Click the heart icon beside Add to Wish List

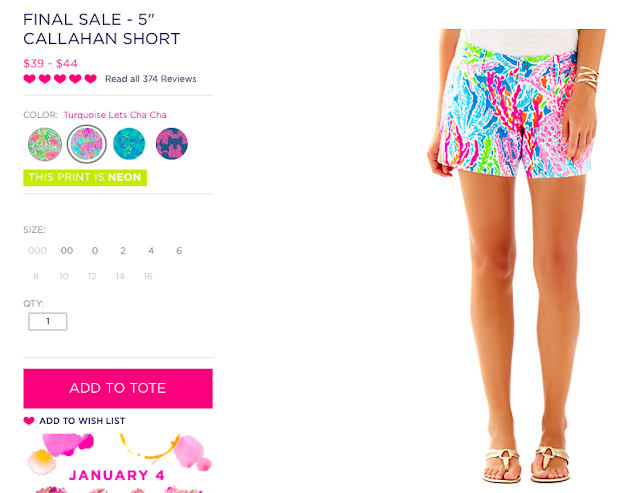tap(29, 421)
